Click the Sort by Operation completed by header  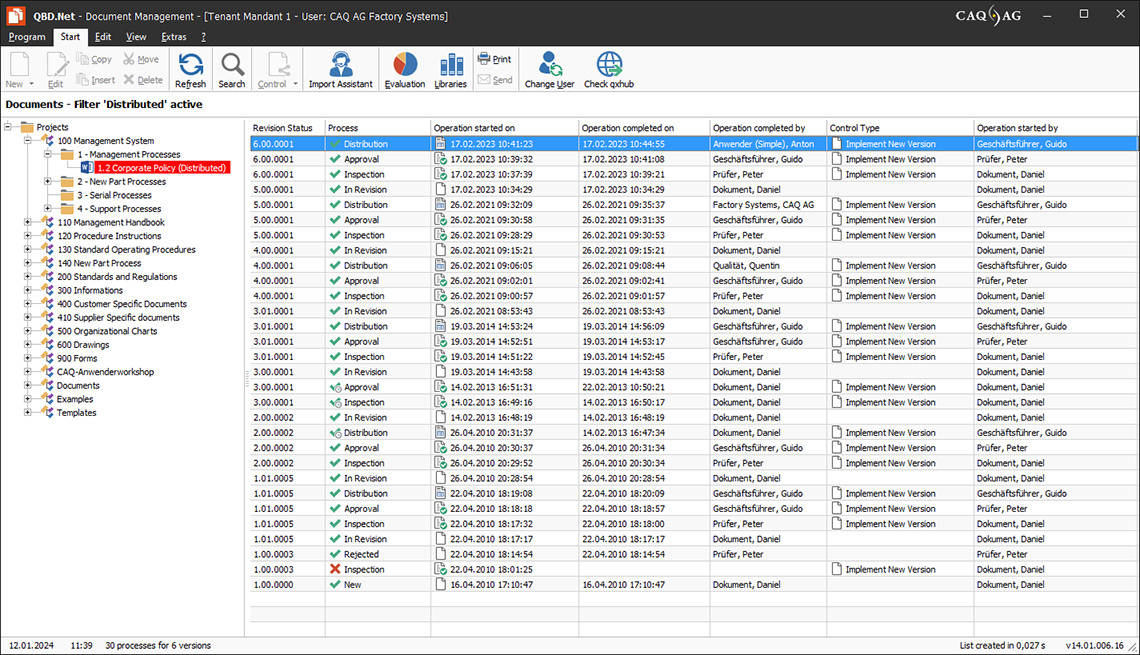(x=768, y=128)
